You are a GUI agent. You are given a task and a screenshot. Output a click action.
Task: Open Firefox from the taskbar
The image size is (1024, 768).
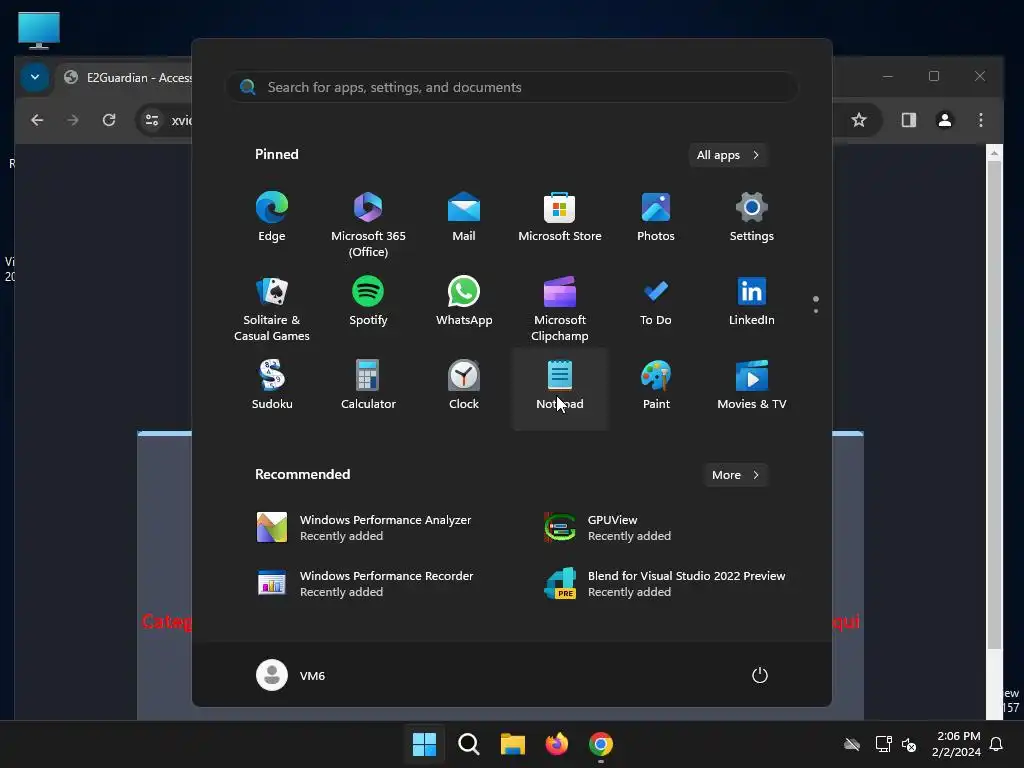pyautogui.click(x=556, y=744)
